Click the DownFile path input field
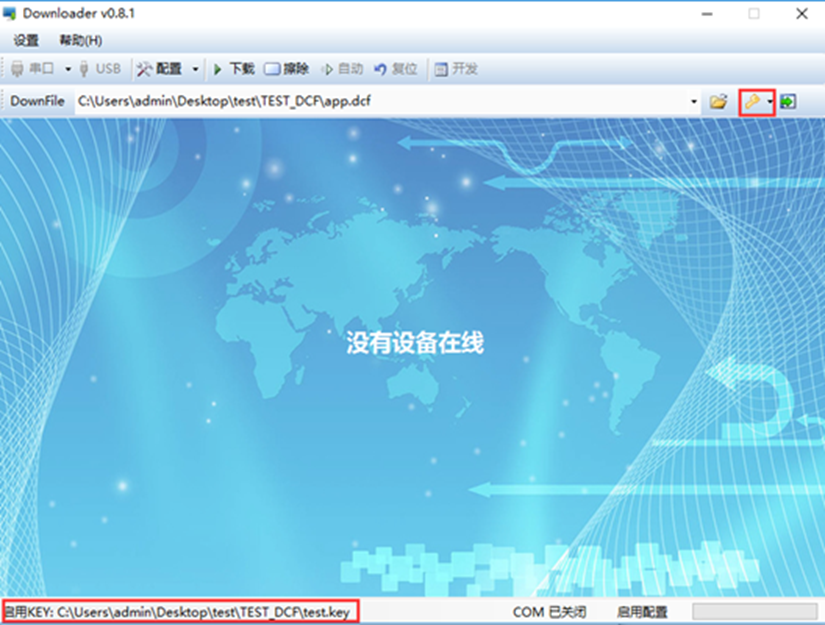825x625 pixels. pos(381,101)
